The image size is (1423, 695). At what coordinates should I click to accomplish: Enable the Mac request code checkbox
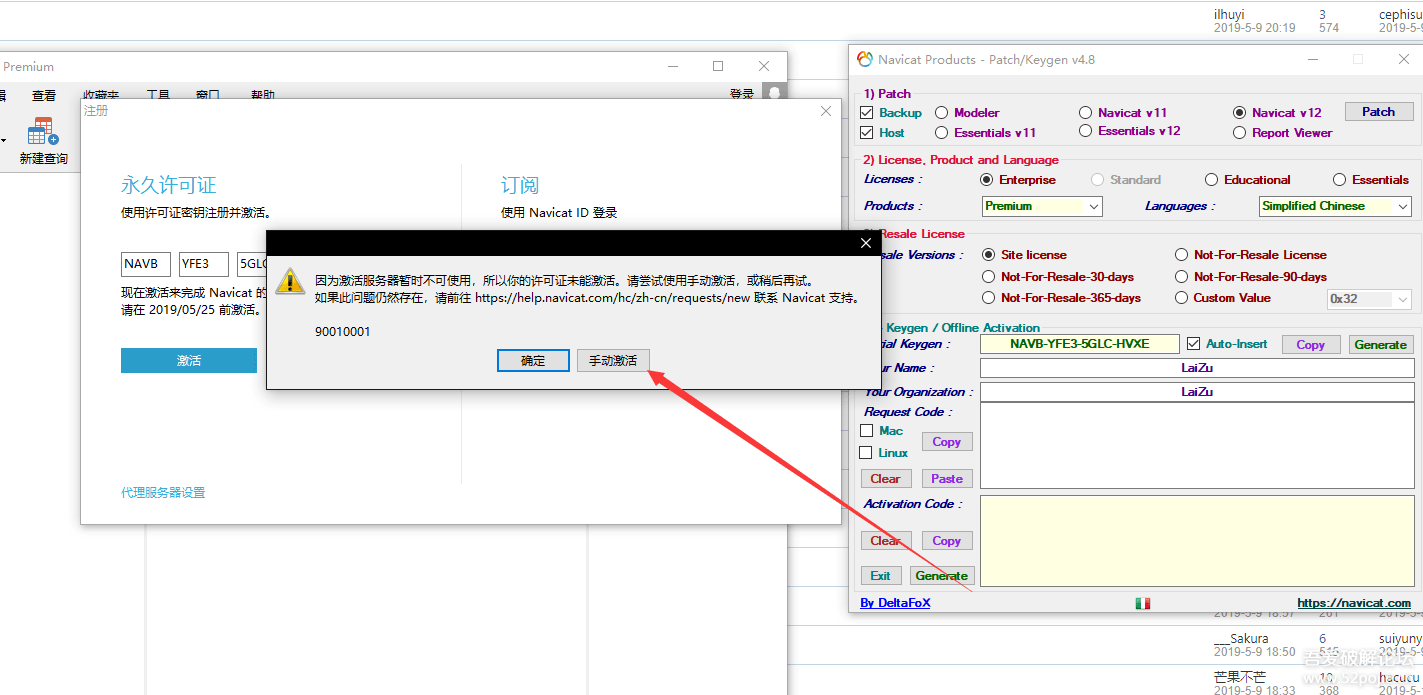[867, 431]
